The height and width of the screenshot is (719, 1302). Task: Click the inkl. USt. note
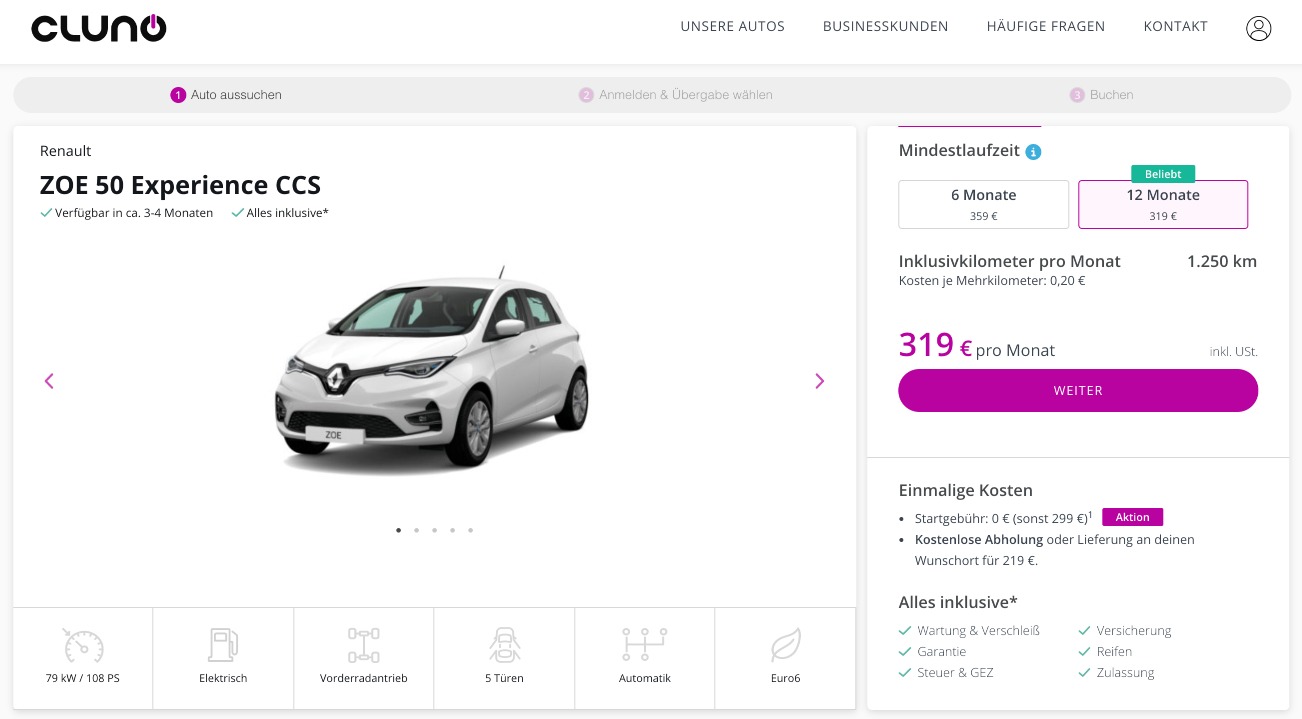[x=1234, y=352]
